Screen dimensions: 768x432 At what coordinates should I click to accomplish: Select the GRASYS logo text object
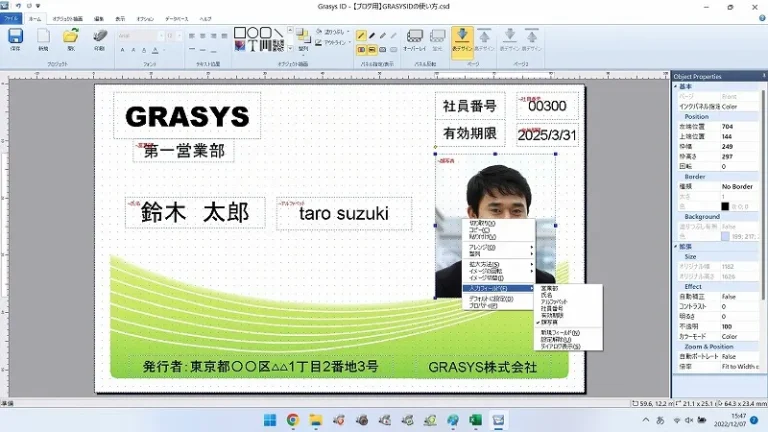click(187, 117)
